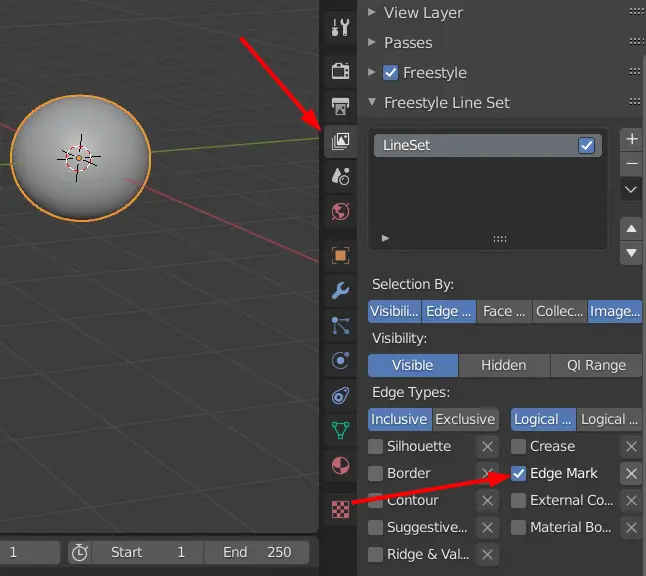Open the Physics properties tab
Viewport: 646px width, 576px height.
[340, 361]
